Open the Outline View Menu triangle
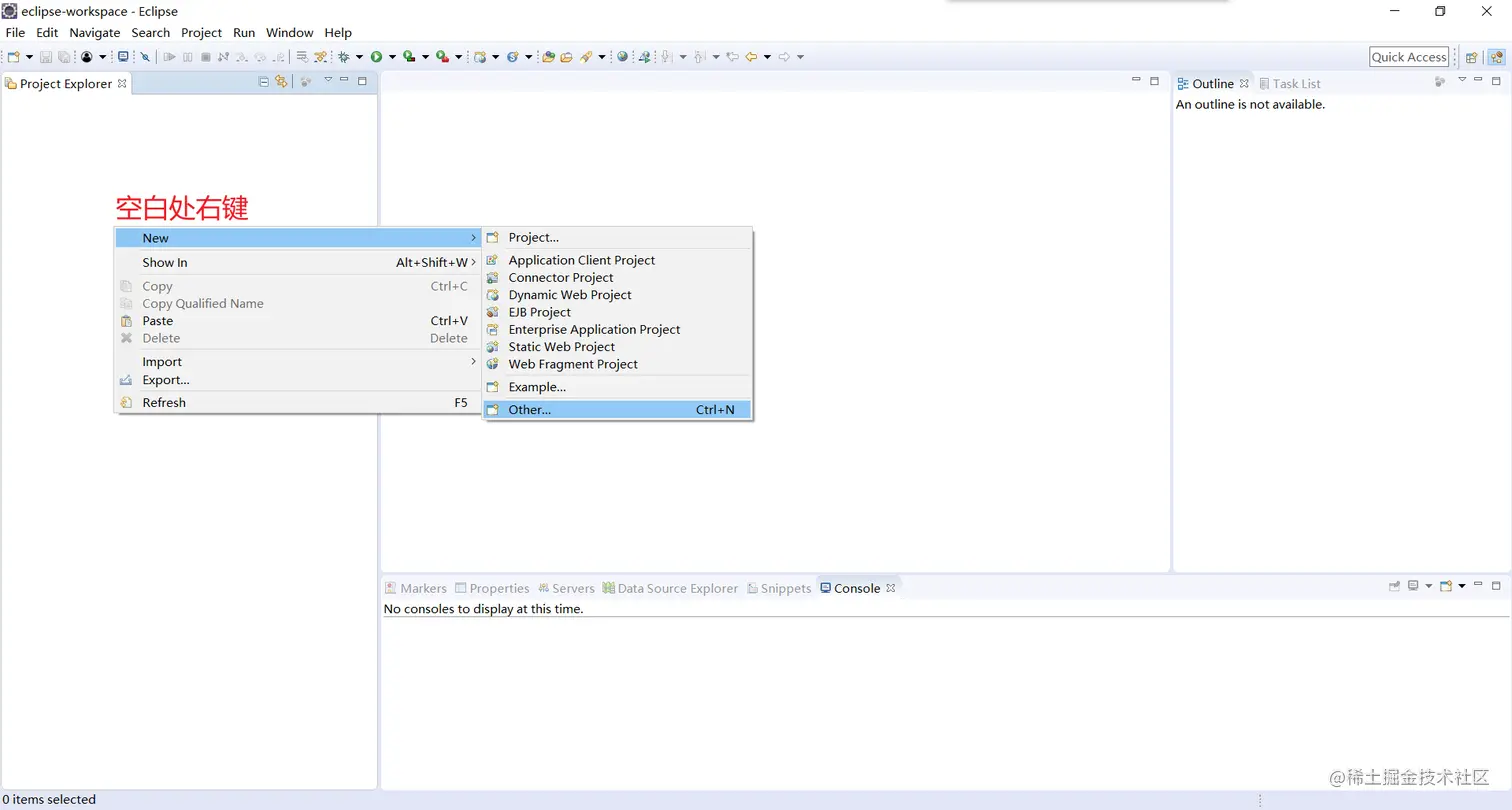Screen dimensions: 1512x810 pos(1462,80)
